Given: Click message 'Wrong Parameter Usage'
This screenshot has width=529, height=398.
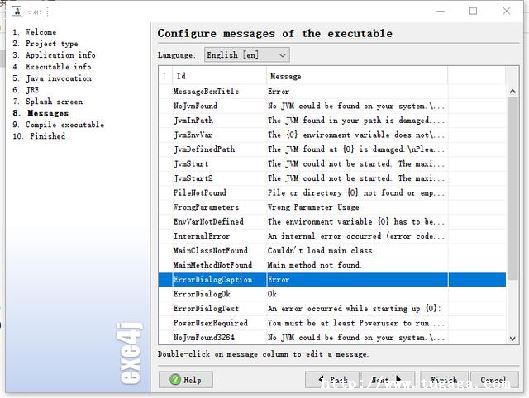Looking at the screenshot, I should point(313,207).
